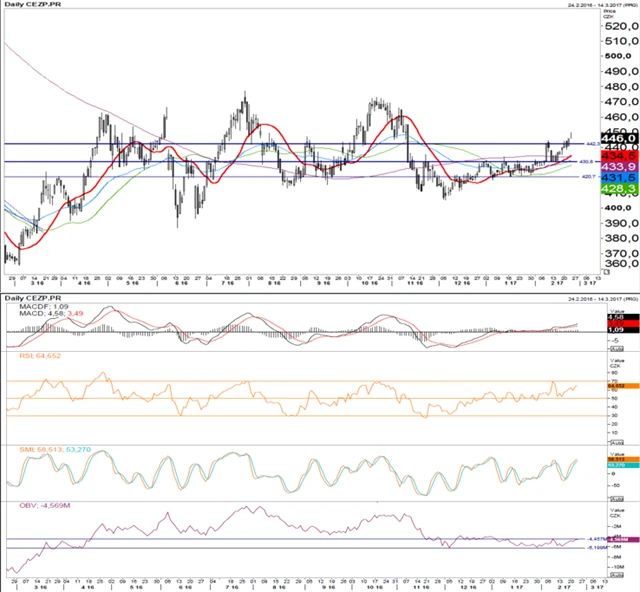
Task: Click the 420,7 support line label
Action: pos(590,177)
